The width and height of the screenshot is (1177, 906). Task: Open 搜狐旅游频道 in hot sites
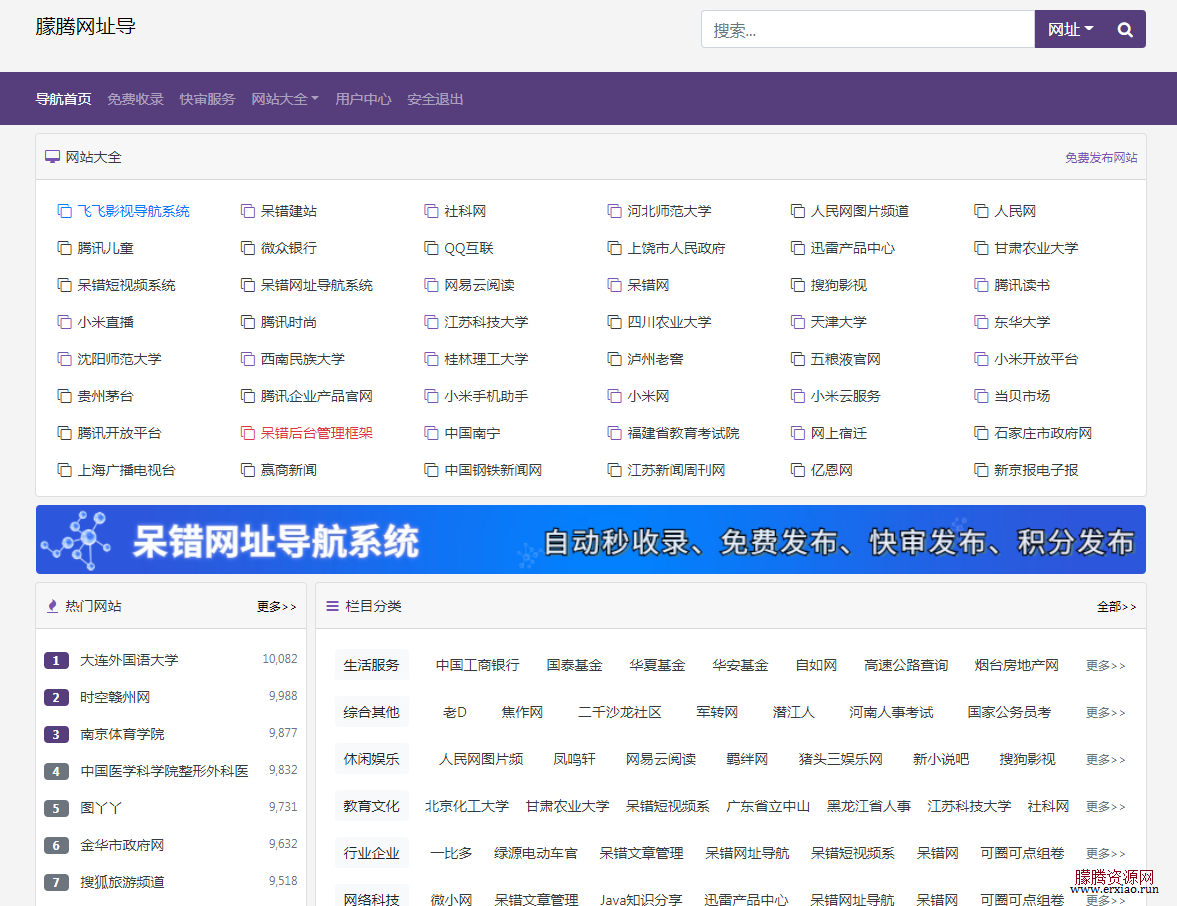coord(122,882)
